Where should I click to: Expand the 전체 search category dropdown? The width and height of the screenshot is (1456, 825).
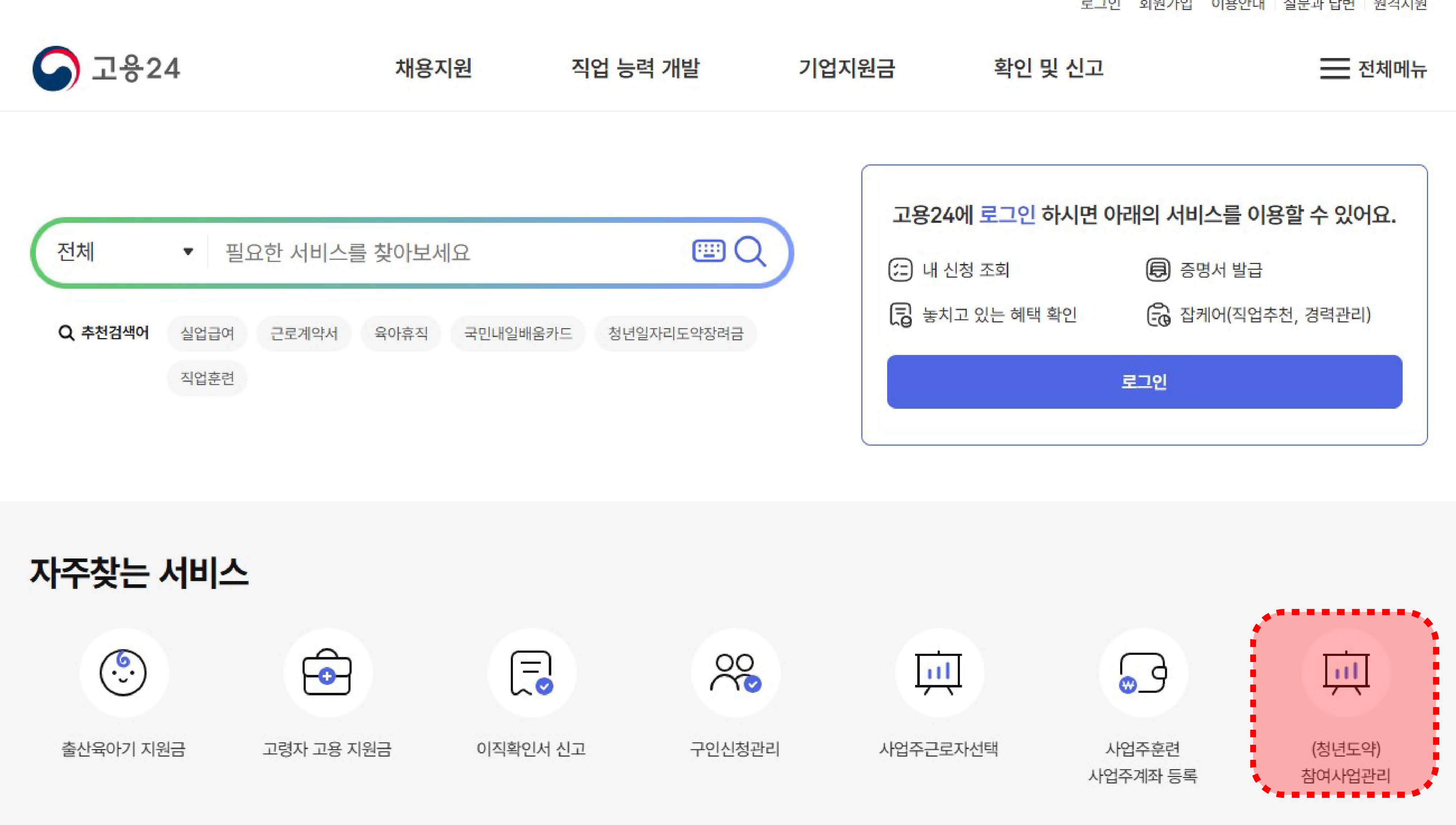pyautogui.click(x=125, y=251)
